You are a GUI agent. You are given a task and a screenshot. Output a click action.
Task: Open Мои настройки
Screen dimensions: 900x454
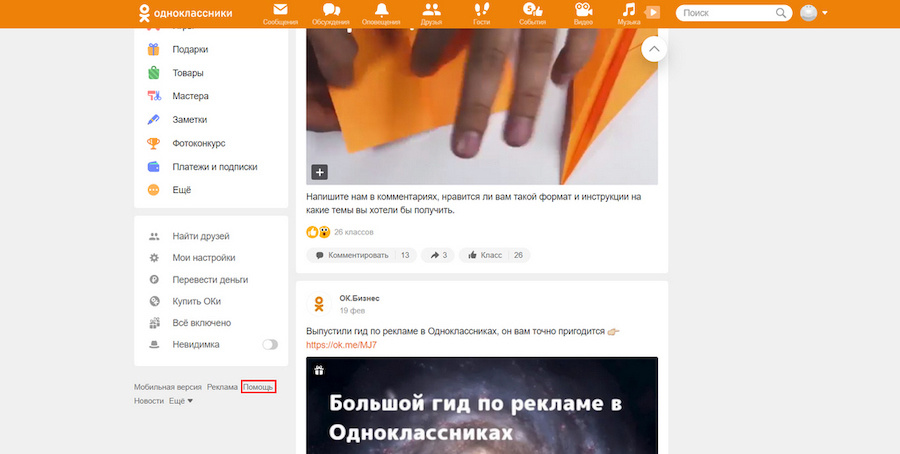(x=204, y=258)
